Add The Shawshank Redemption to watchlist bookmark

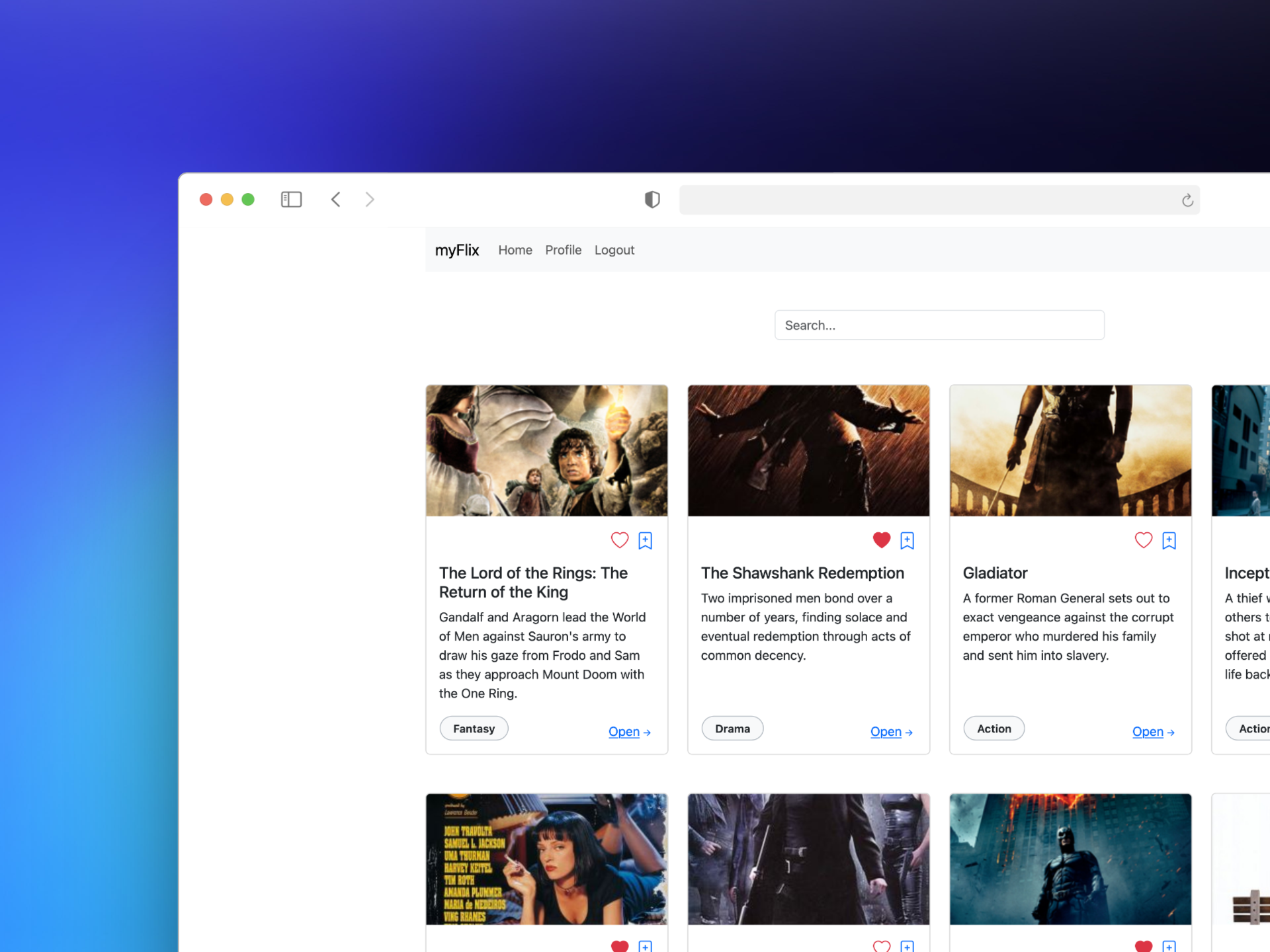[908, 541]
